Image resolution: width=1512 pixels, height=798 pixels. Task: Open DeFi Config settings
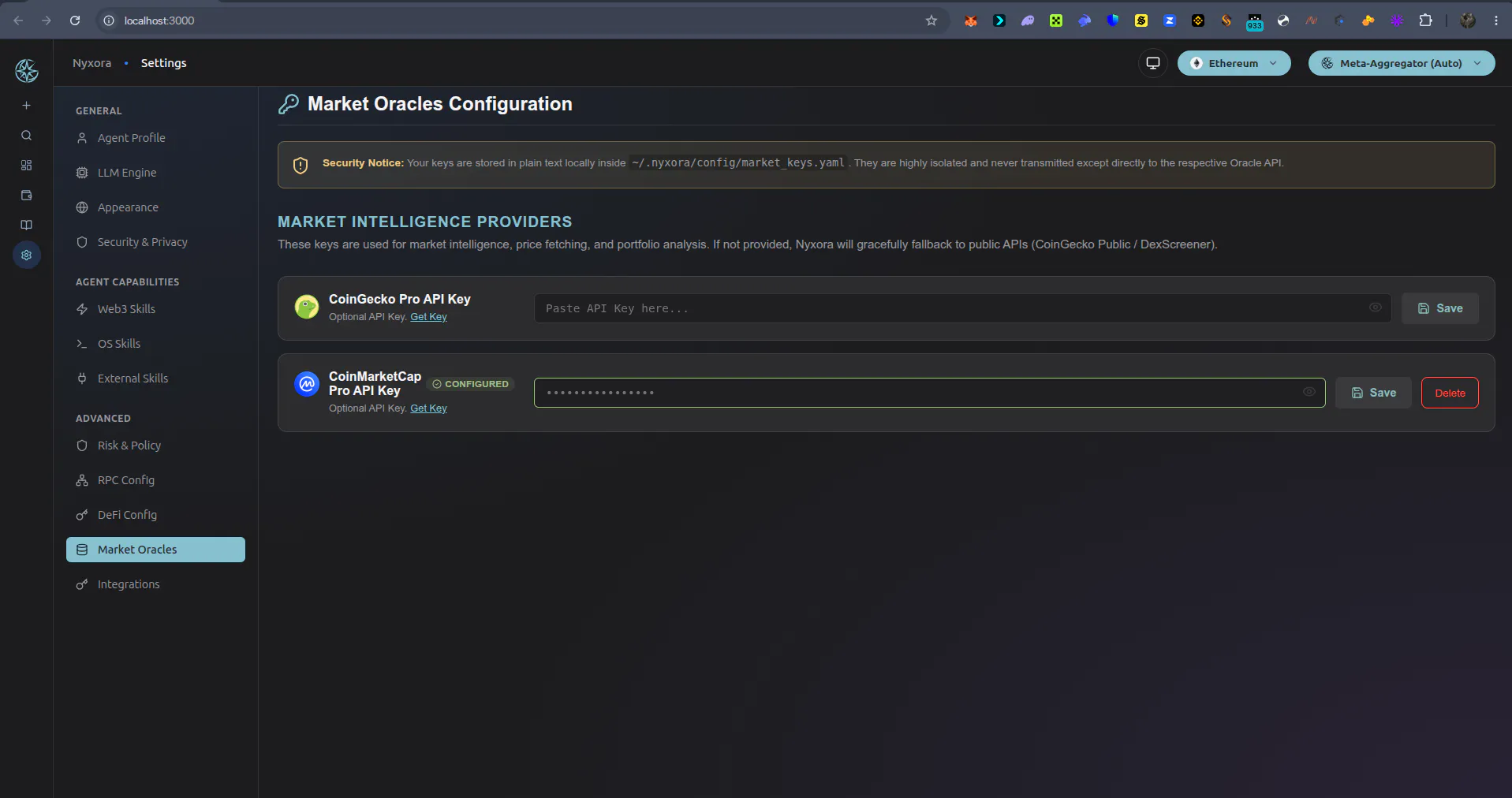point(155,515)
